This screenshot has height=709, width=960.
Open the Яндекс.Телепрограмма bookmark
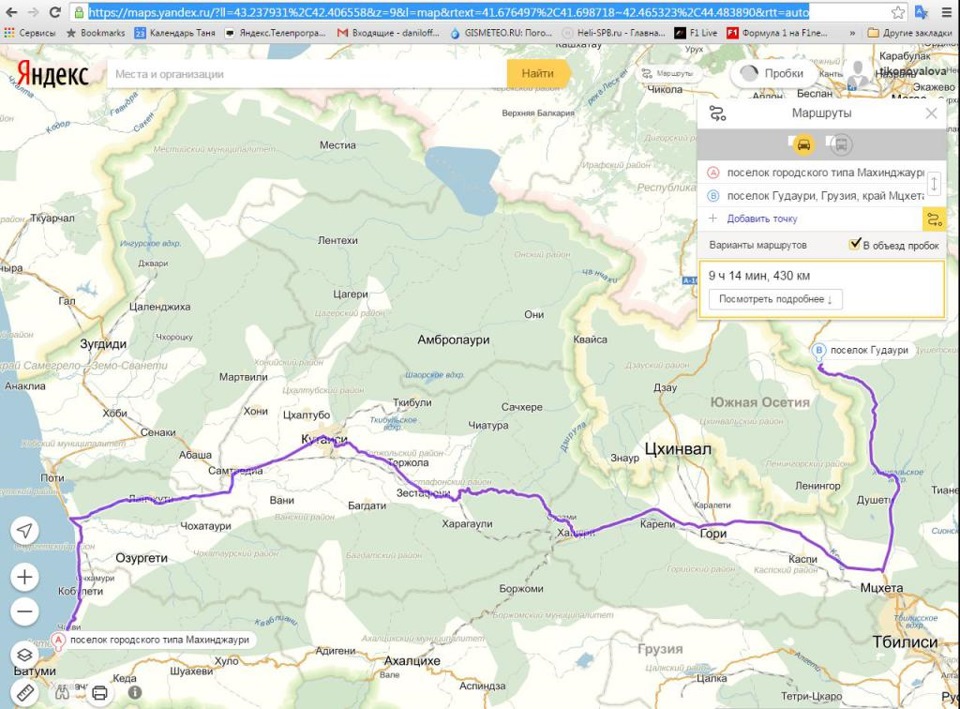(276, 33)
